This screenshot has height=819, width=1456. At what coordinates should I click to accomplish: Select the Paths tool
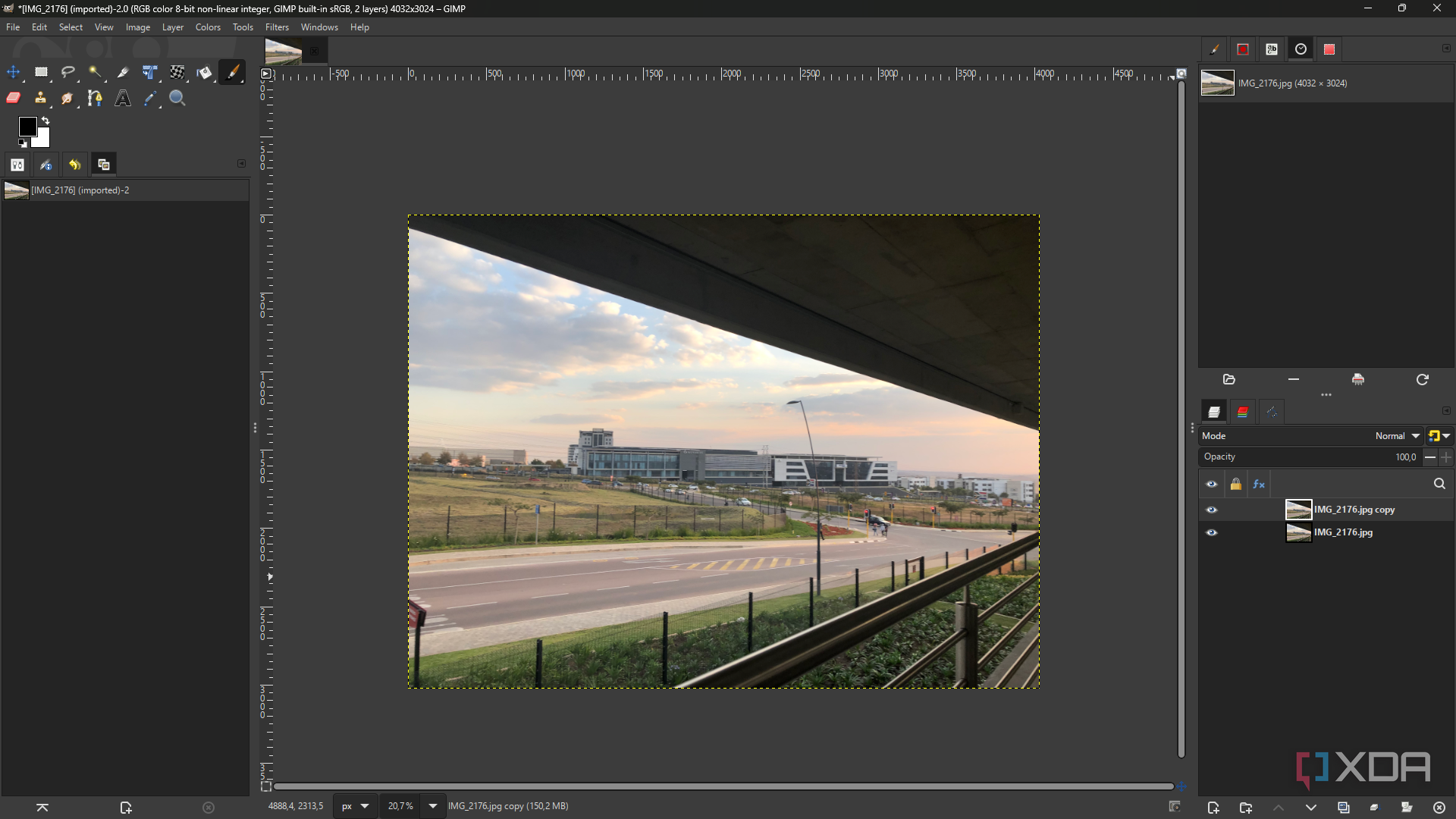tap(95, 98)
